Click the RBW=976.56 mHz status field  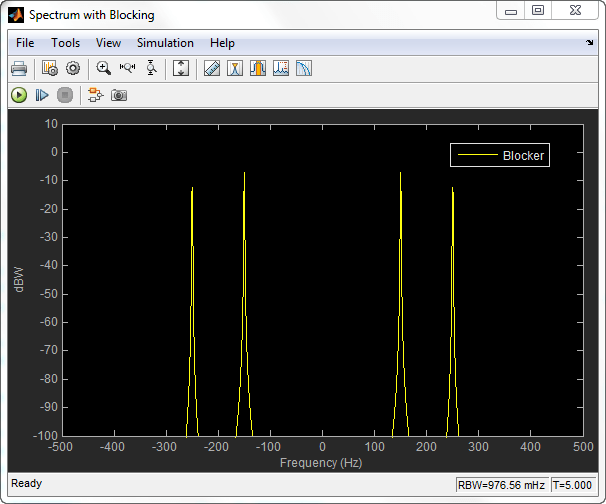coord(502,485)
